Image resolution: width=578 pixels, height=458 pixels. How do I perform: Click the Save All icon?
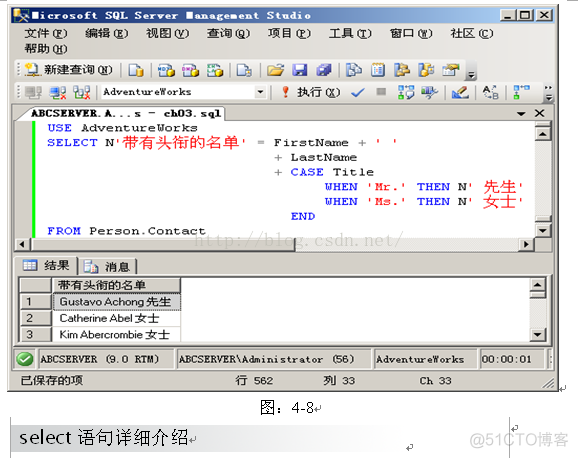tap(324, 70)
